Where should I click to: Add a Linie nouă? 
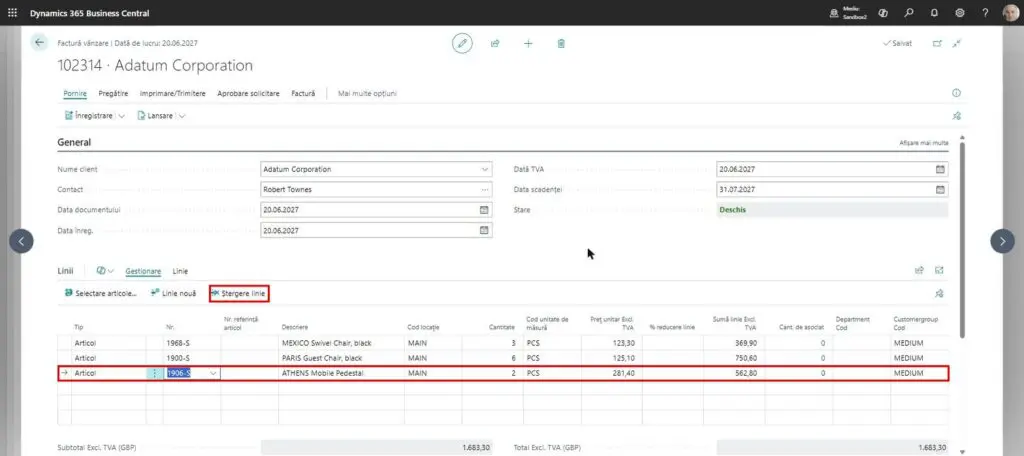(173, 293)
